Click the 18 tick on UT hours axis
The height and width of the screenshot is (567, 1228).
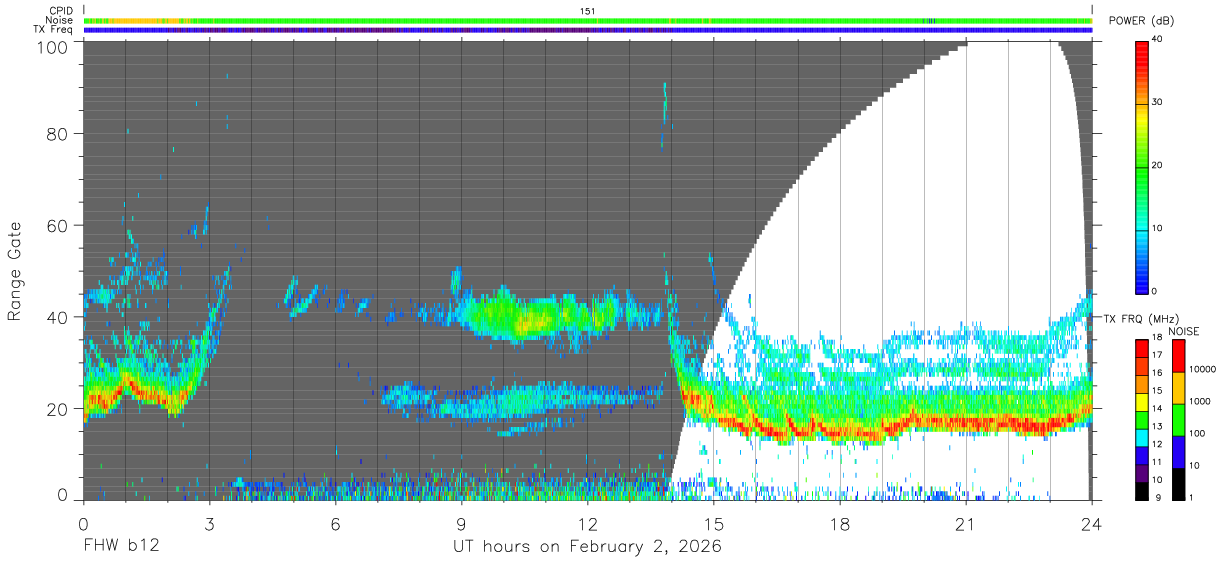tap(840, 524)
